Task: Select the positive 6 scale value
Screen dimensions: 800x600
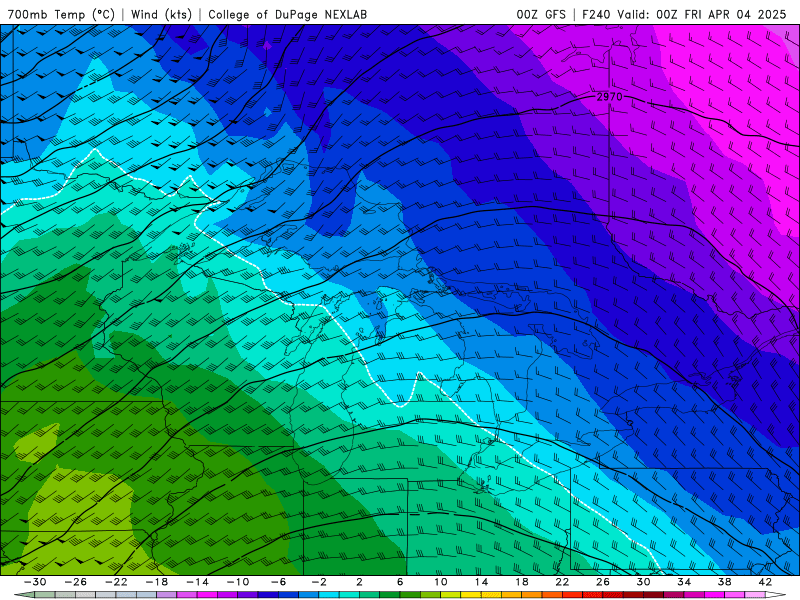Action: coord(400,582)
